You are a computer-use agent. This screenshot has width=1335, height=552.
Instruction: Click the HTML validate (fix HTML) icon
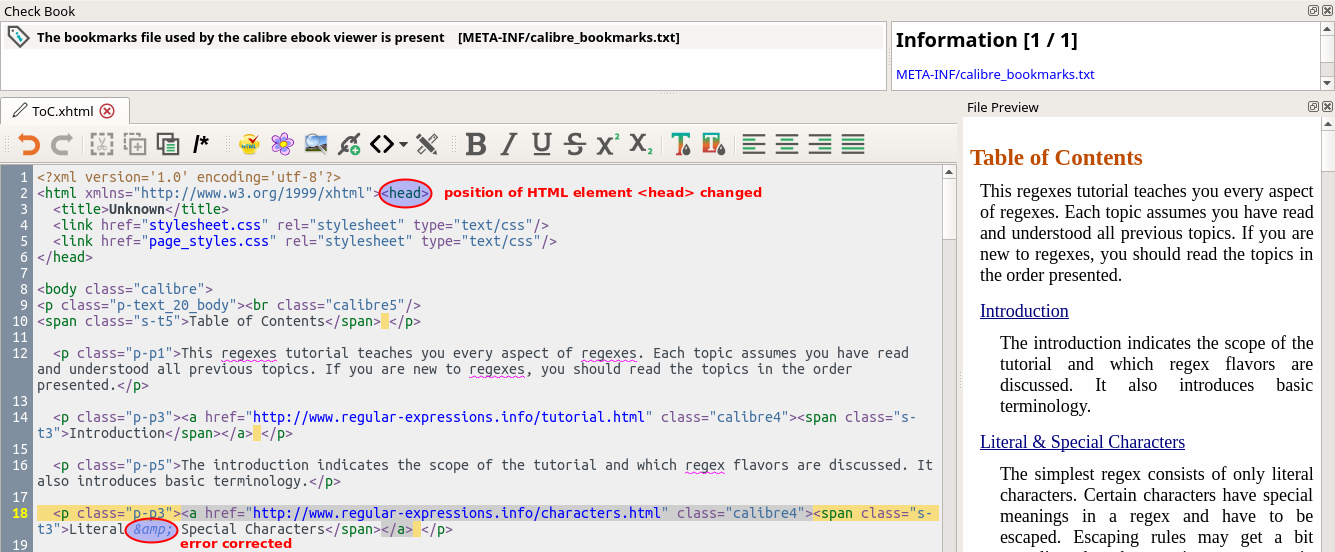coord(250,144)
